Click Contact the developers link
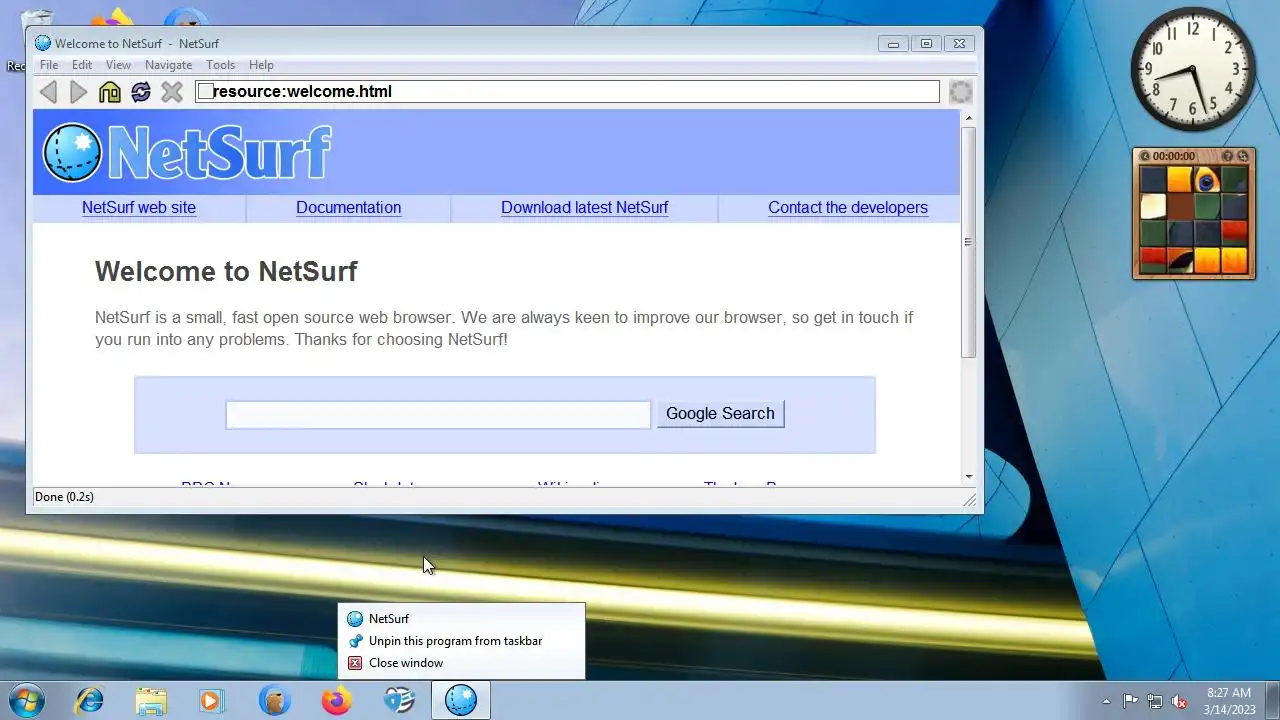The image size is (1280, 720). coord(848,208)
